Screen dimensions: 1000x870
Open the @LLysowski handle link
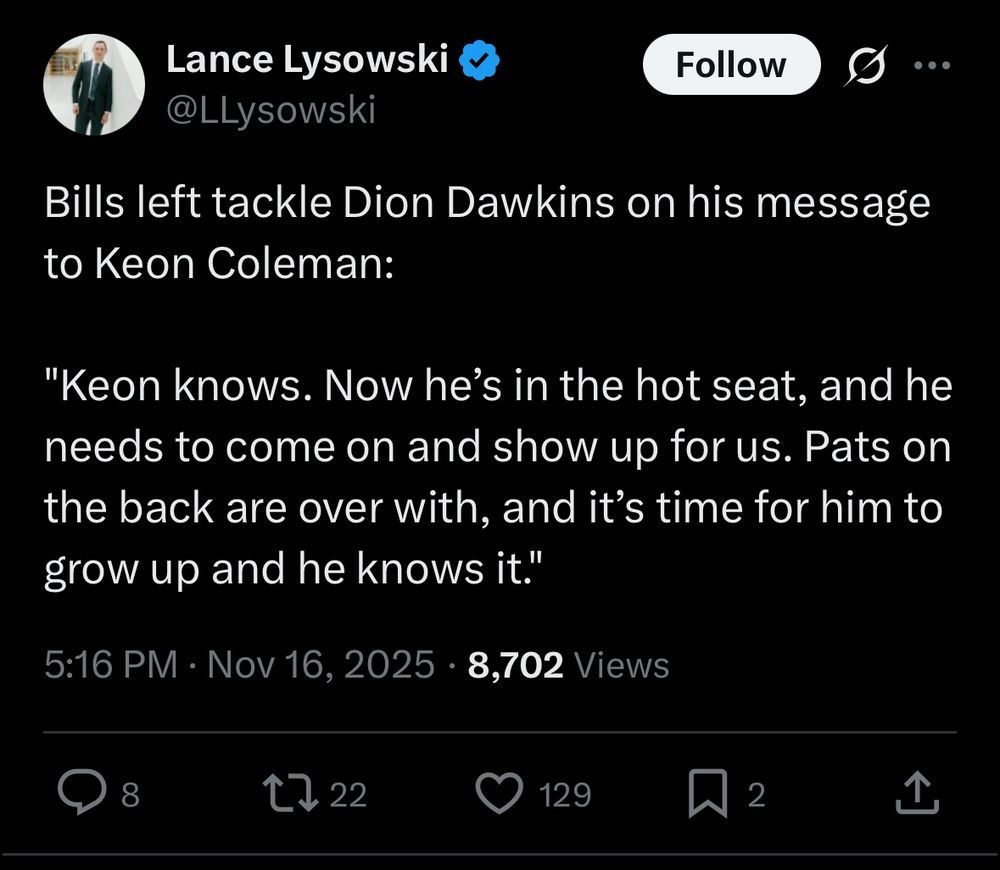coord(270,110)
